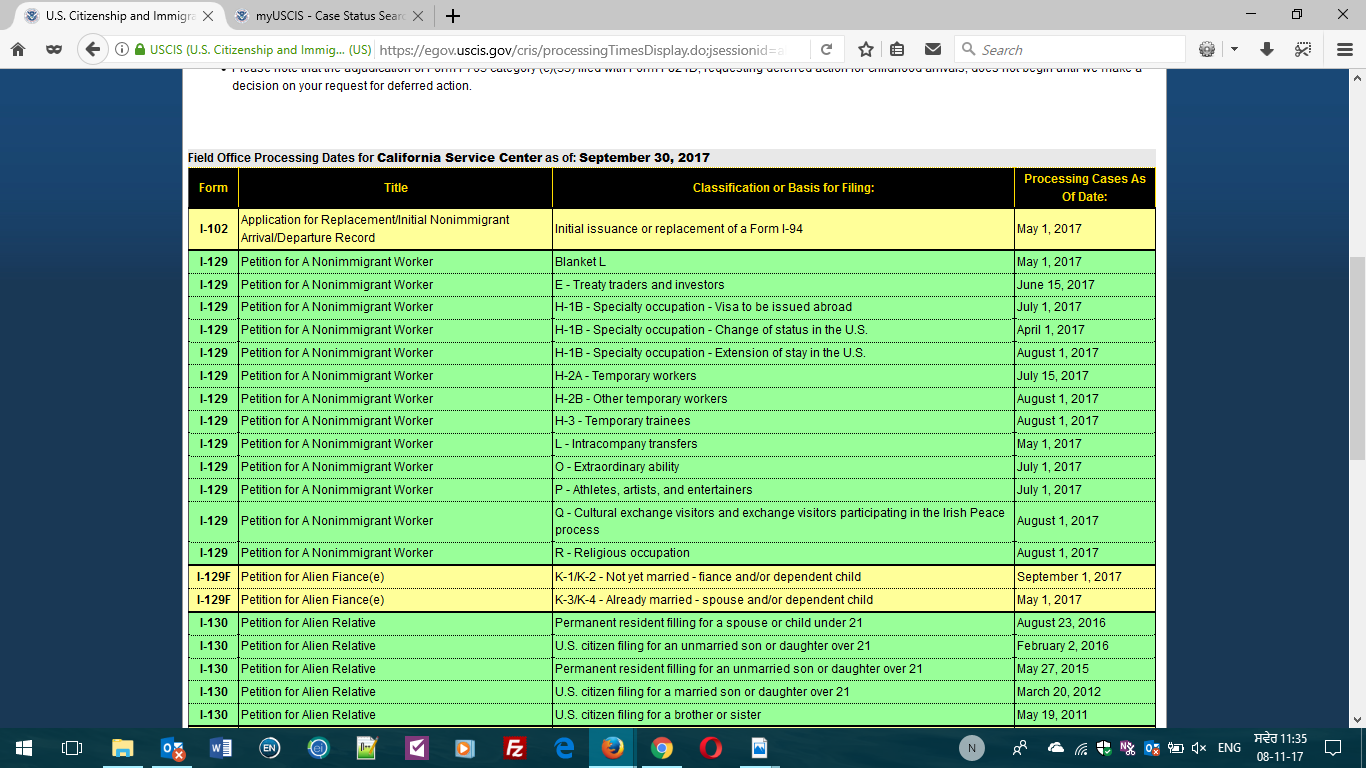Reload the current USCIS page
Screen dimensions: 1366x768
pos(826,49)
